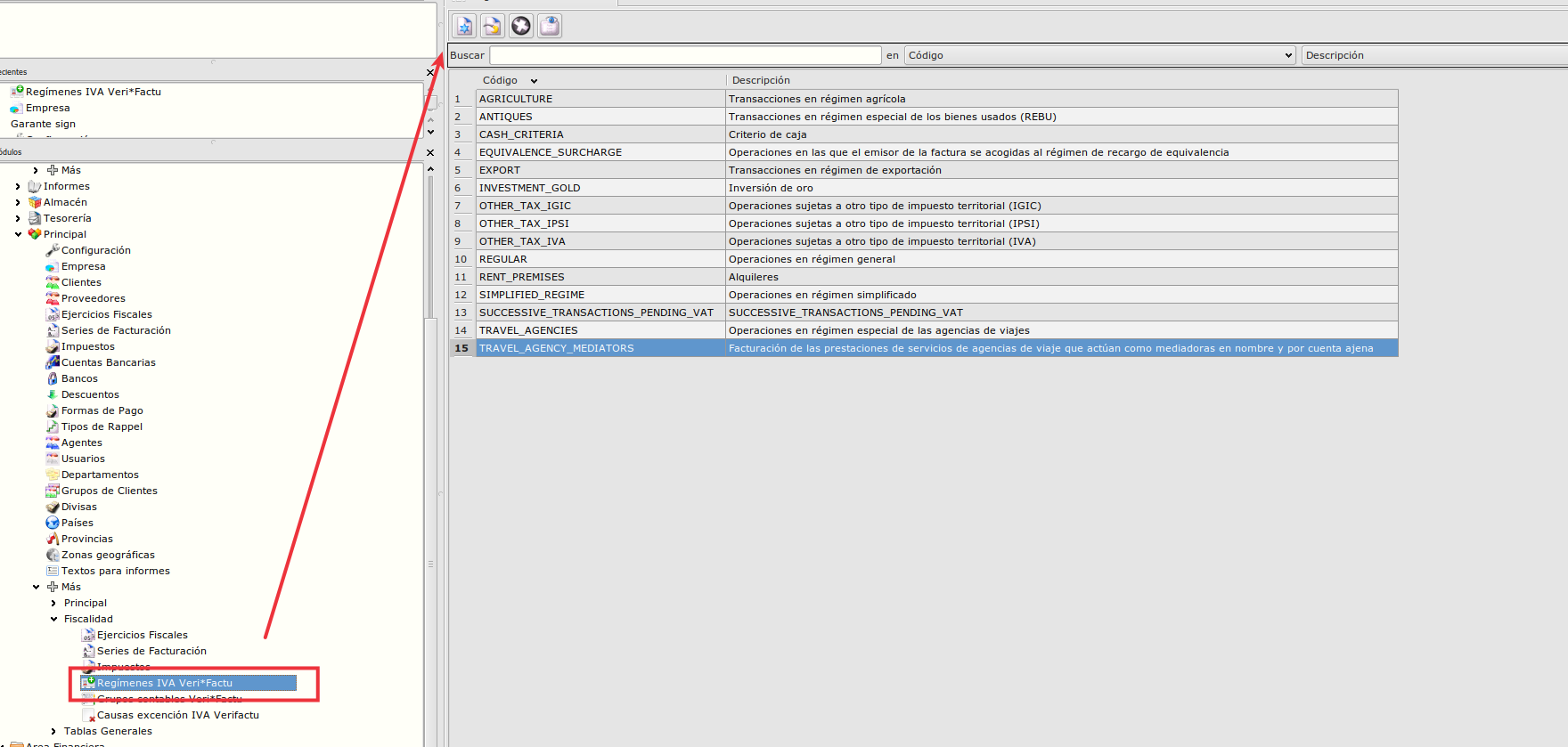Open Configuración wrench icon in tree
The height and width of the screenshot is (747, 1568).
click(x=53, y=250)
